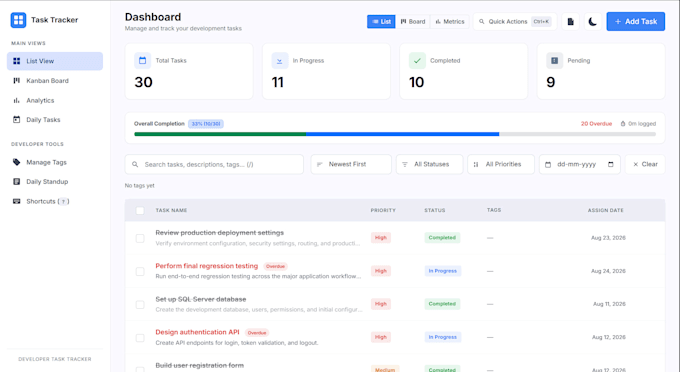This screenshot has height=372, width=680.
Task: Click the Daily Standup icon
Action: coord(16,182)
